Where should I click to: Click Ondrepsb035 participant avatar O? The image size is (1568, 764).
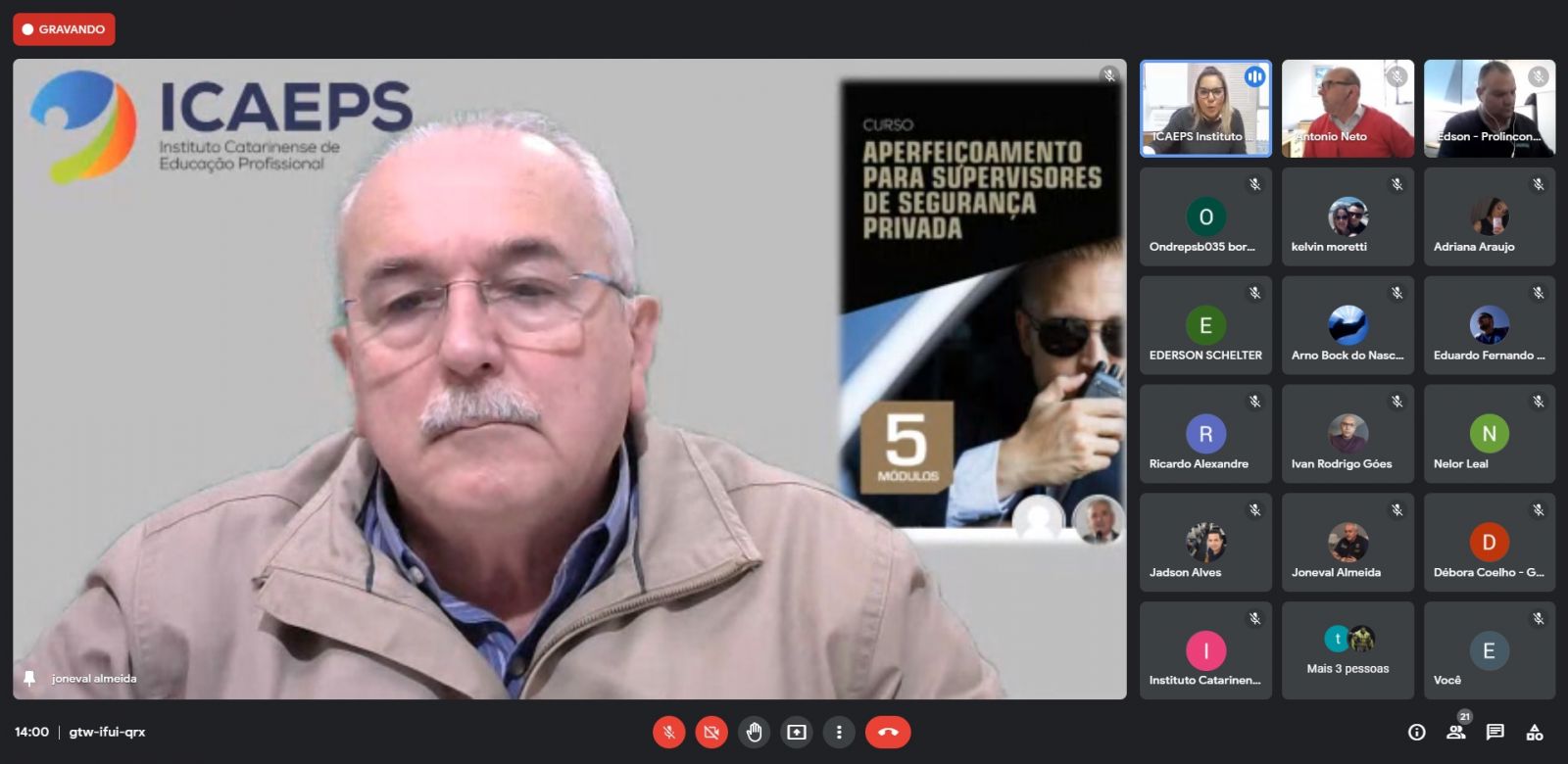(x=1206, y=216)
